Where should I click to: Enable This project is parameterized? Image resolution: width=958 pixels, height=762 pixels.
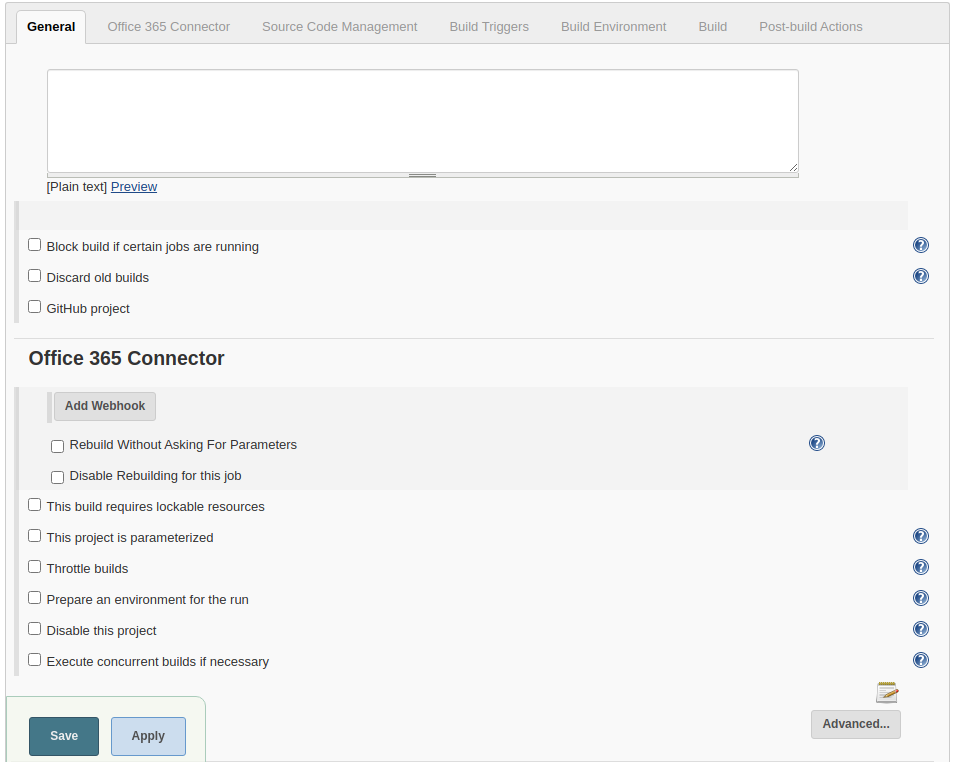[x=35, y=536]
